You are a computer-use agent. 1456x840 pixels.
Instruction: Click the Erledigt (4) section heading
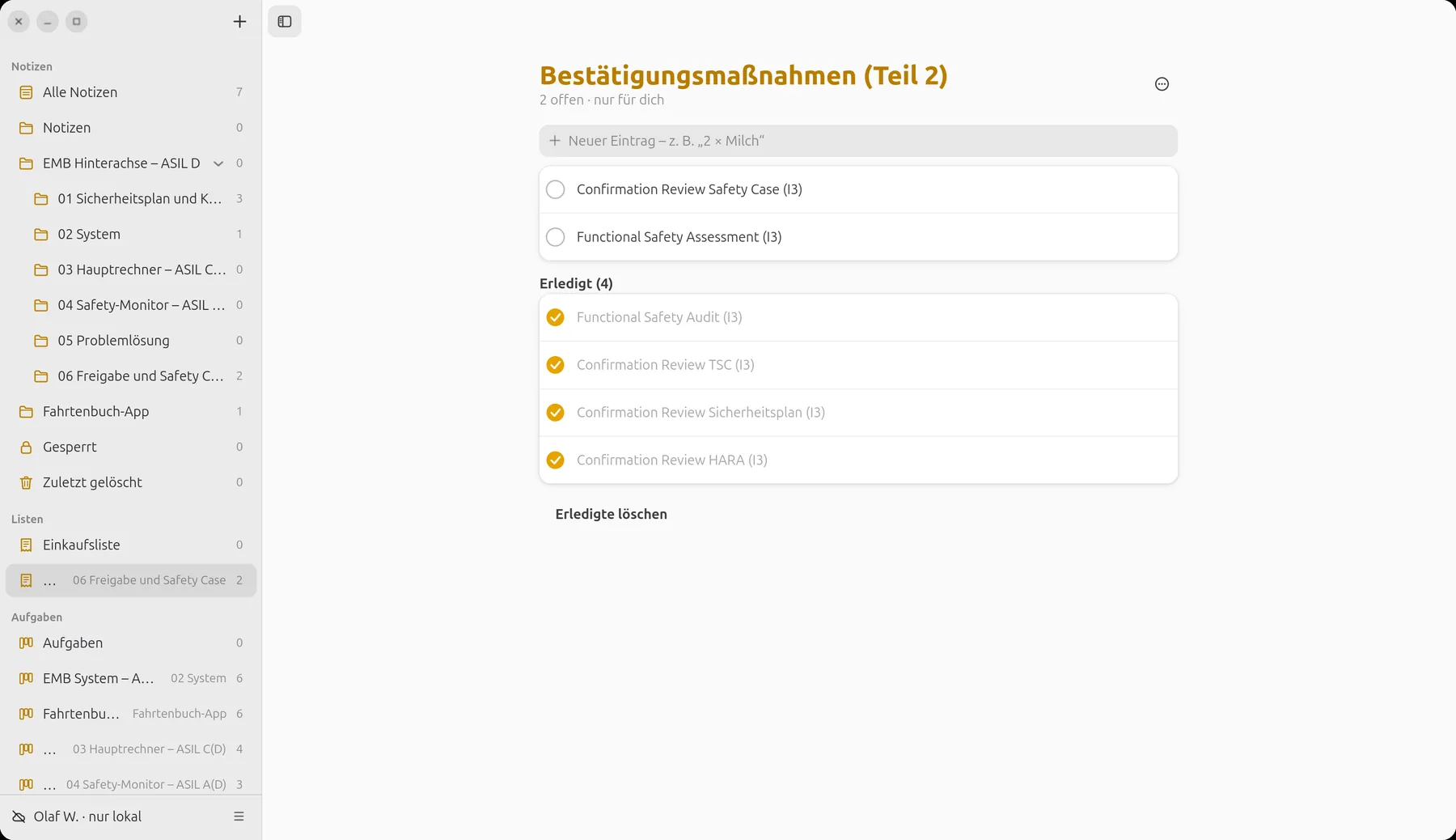576,283
